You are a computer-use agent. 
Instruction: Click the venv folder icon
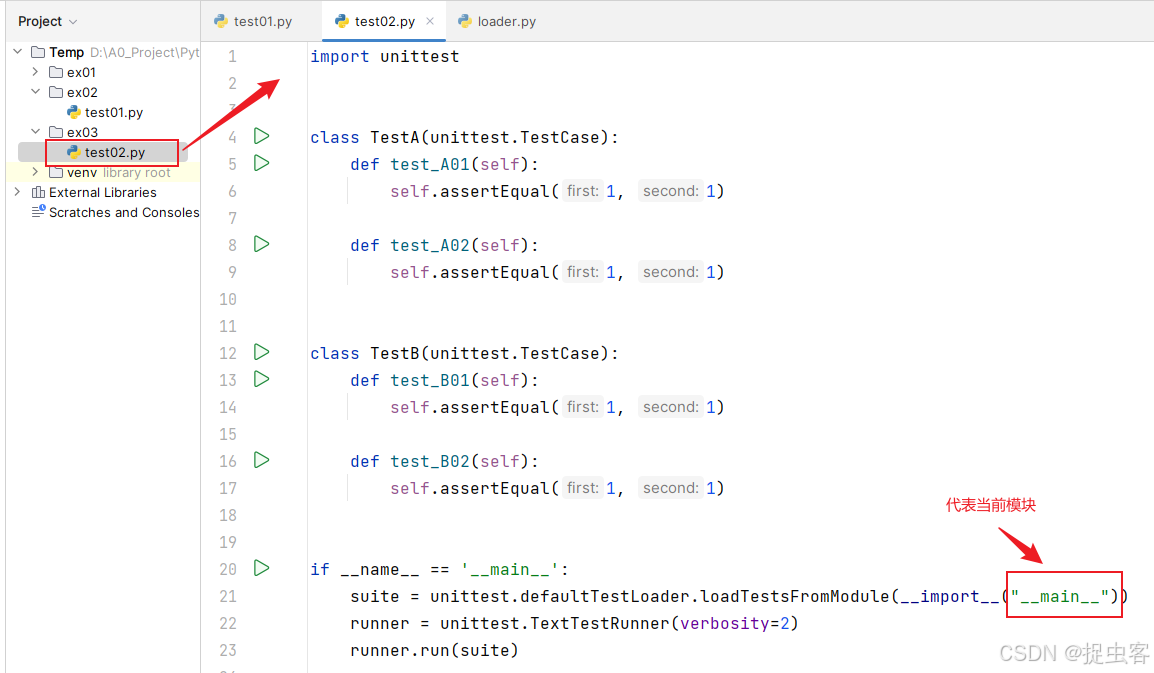click(56, 172)
